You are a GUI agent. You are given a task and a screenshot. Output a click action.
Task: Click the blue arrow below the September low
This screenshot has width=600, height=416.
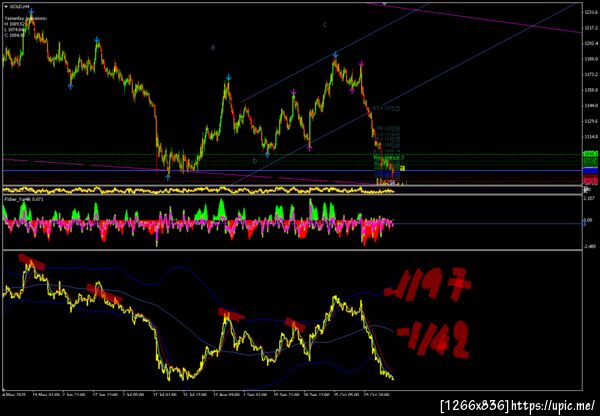pos(267,155)
